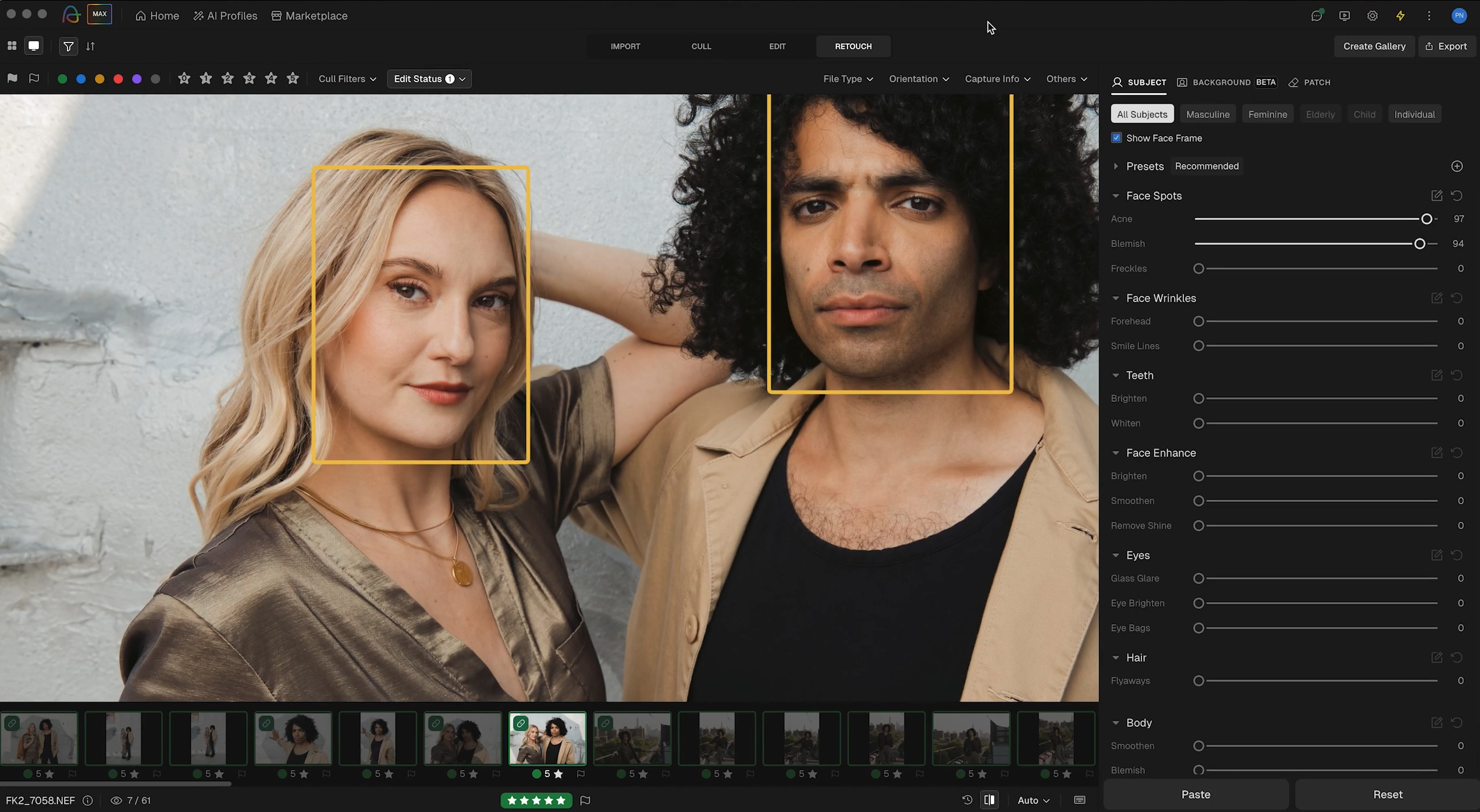This screenshot has width=1480, height=812.
Task: Collapse the Face Wrinkles section
Action: click(x=1116, y=298)
